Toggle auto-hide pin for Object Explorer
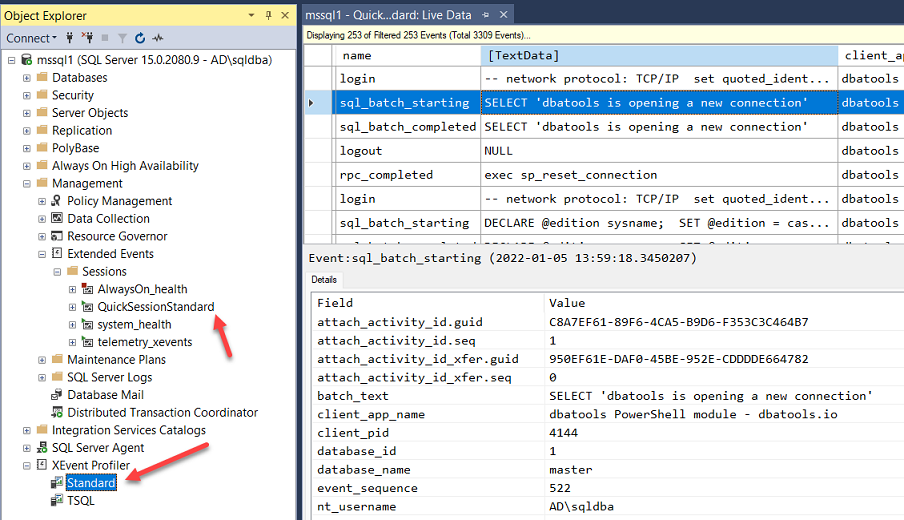904x520 pixels. coord(268,16)
